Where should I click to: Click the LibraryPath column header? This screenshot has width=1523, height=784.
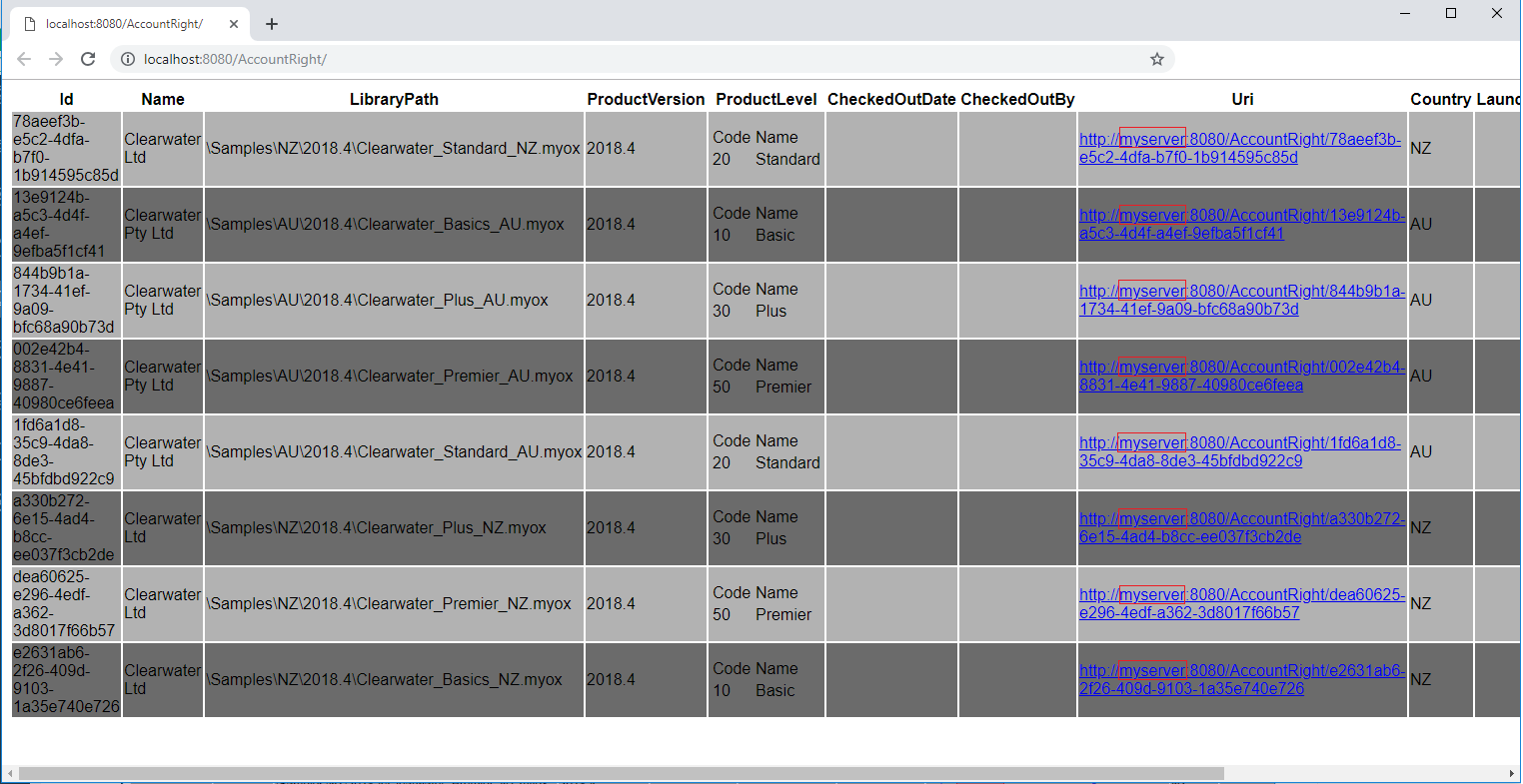[394, 99]
